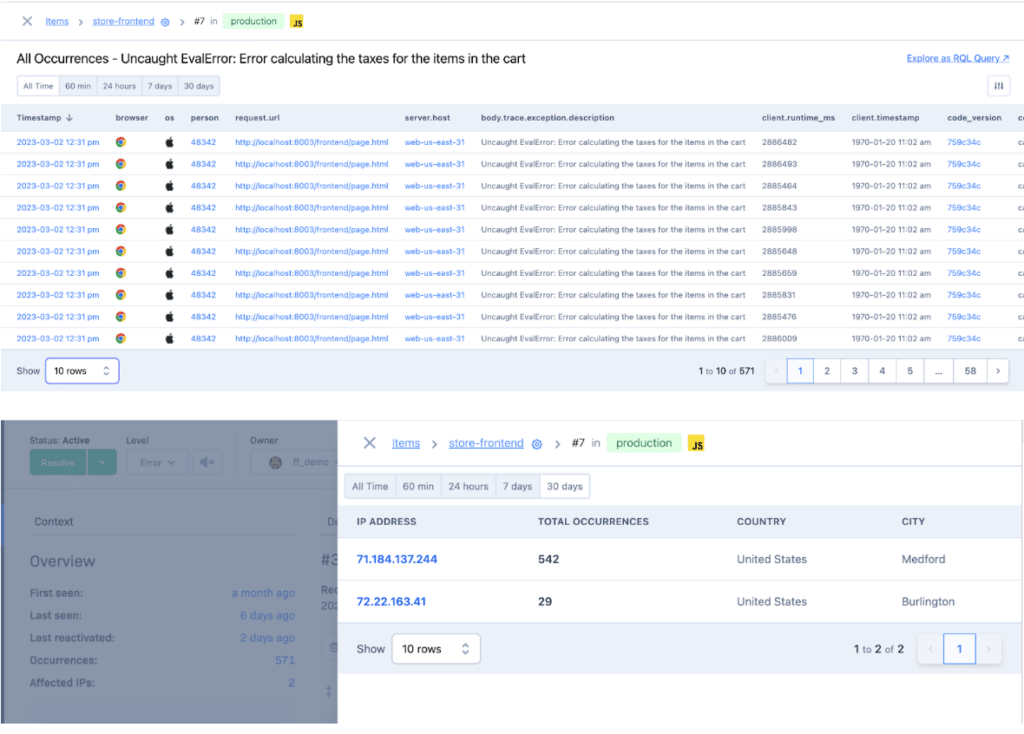Go to page 58 of occurrences
1024x734 pixels.
point(970,371)
